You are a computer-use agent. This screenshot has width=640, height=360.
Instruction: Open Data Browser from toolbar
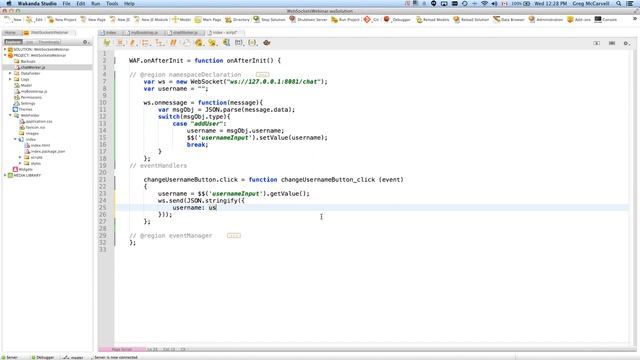coord(509,20)
